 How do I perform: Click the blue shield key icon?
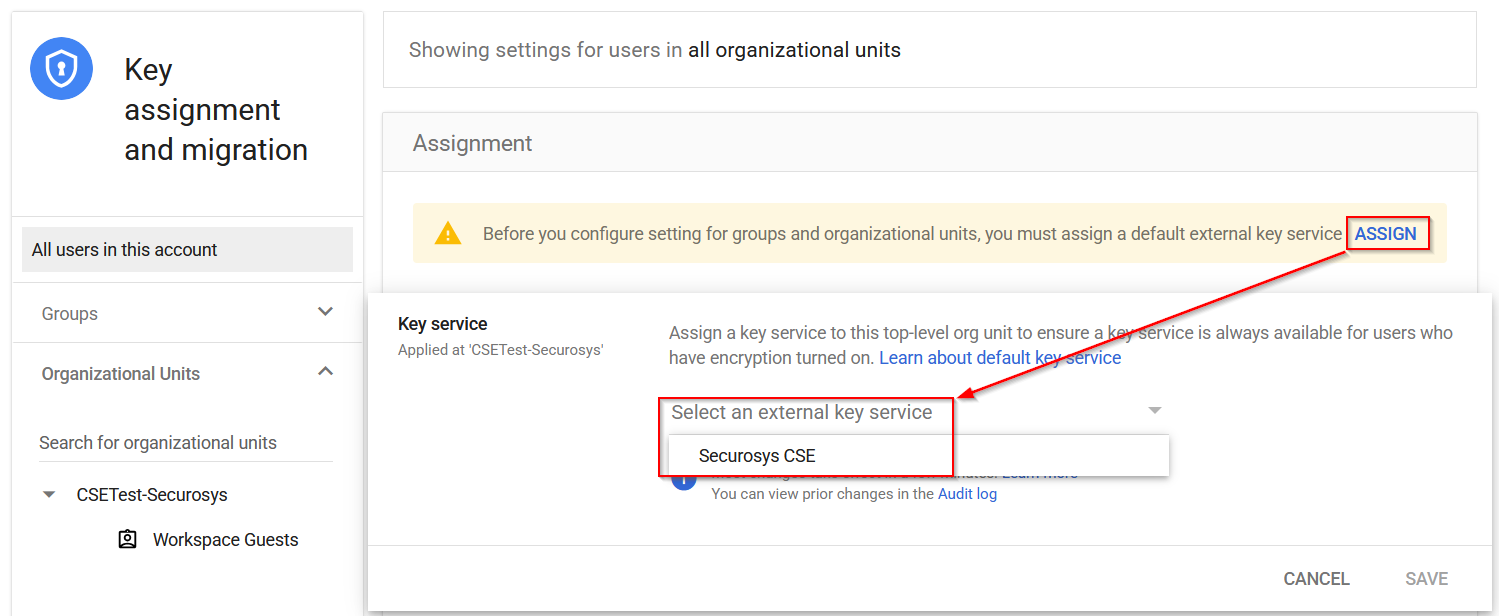click(62, 69)
